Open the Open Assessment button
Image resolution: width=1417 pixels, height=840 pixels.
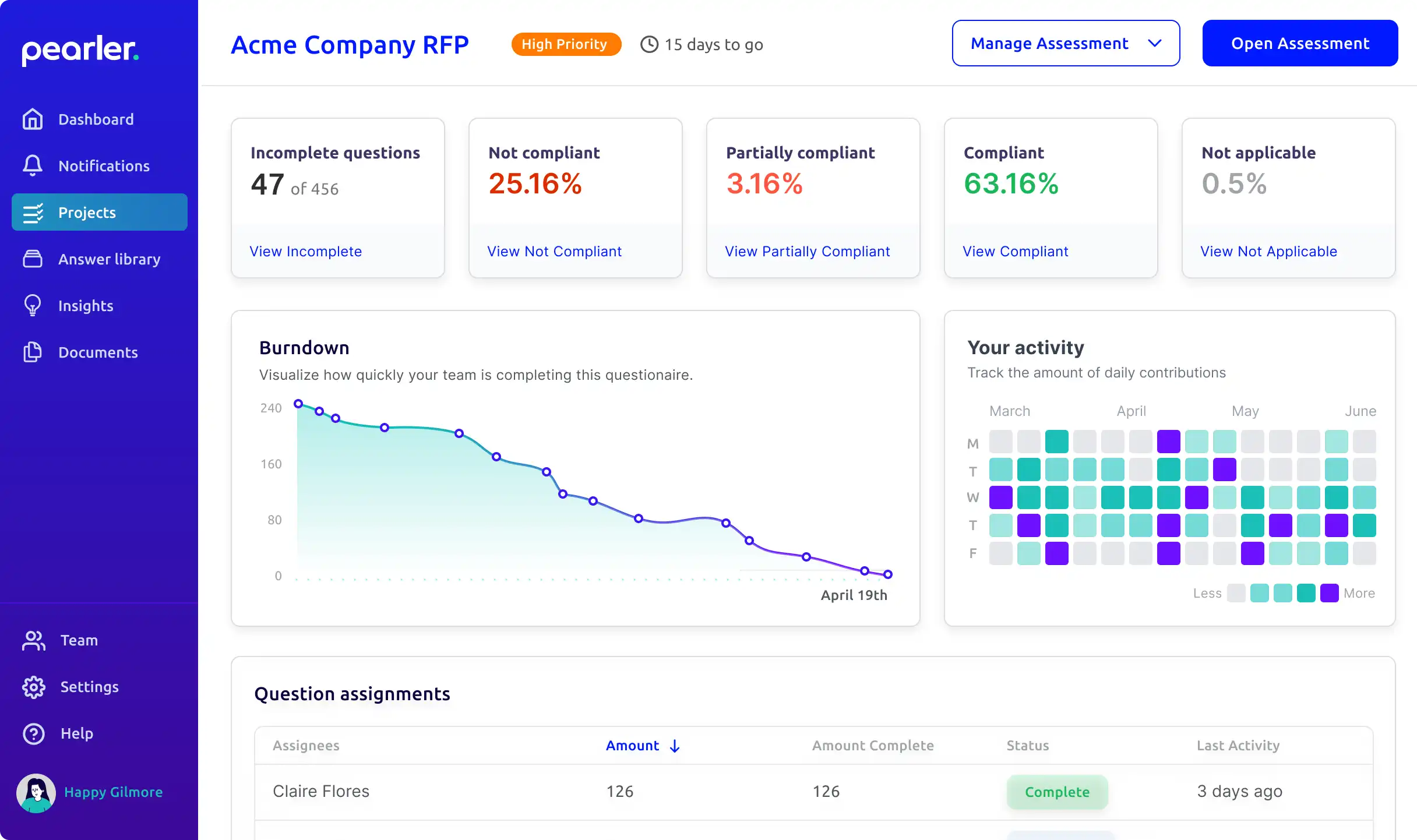(1299, 43)
